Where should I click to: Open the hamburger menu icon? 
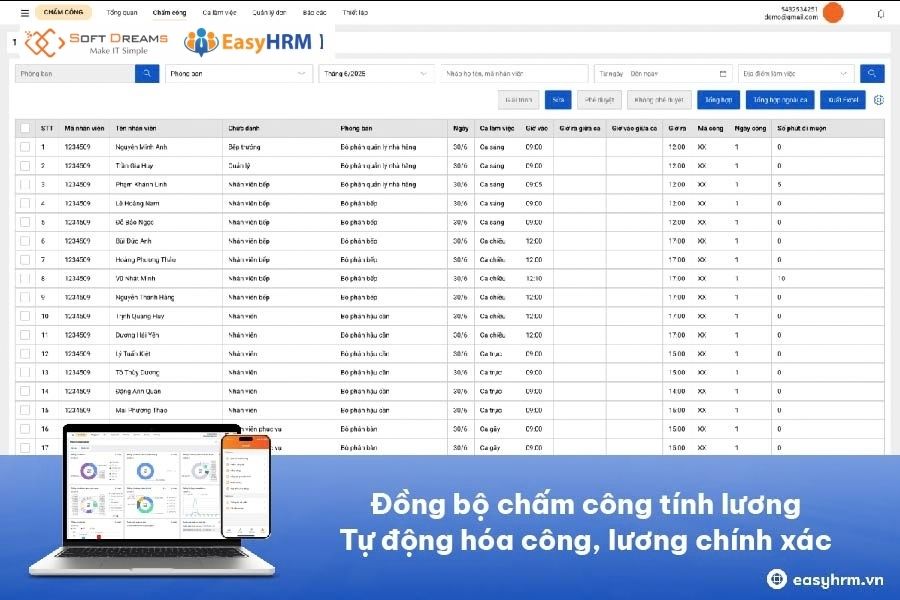[x=25, y=13]
